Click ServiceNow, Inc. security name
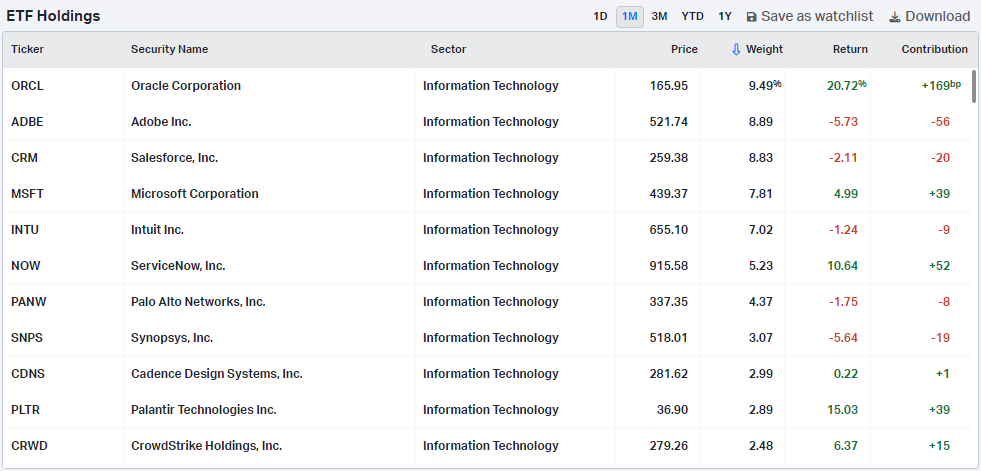This screenshot has width=981, height=471. tap(178, 266)
